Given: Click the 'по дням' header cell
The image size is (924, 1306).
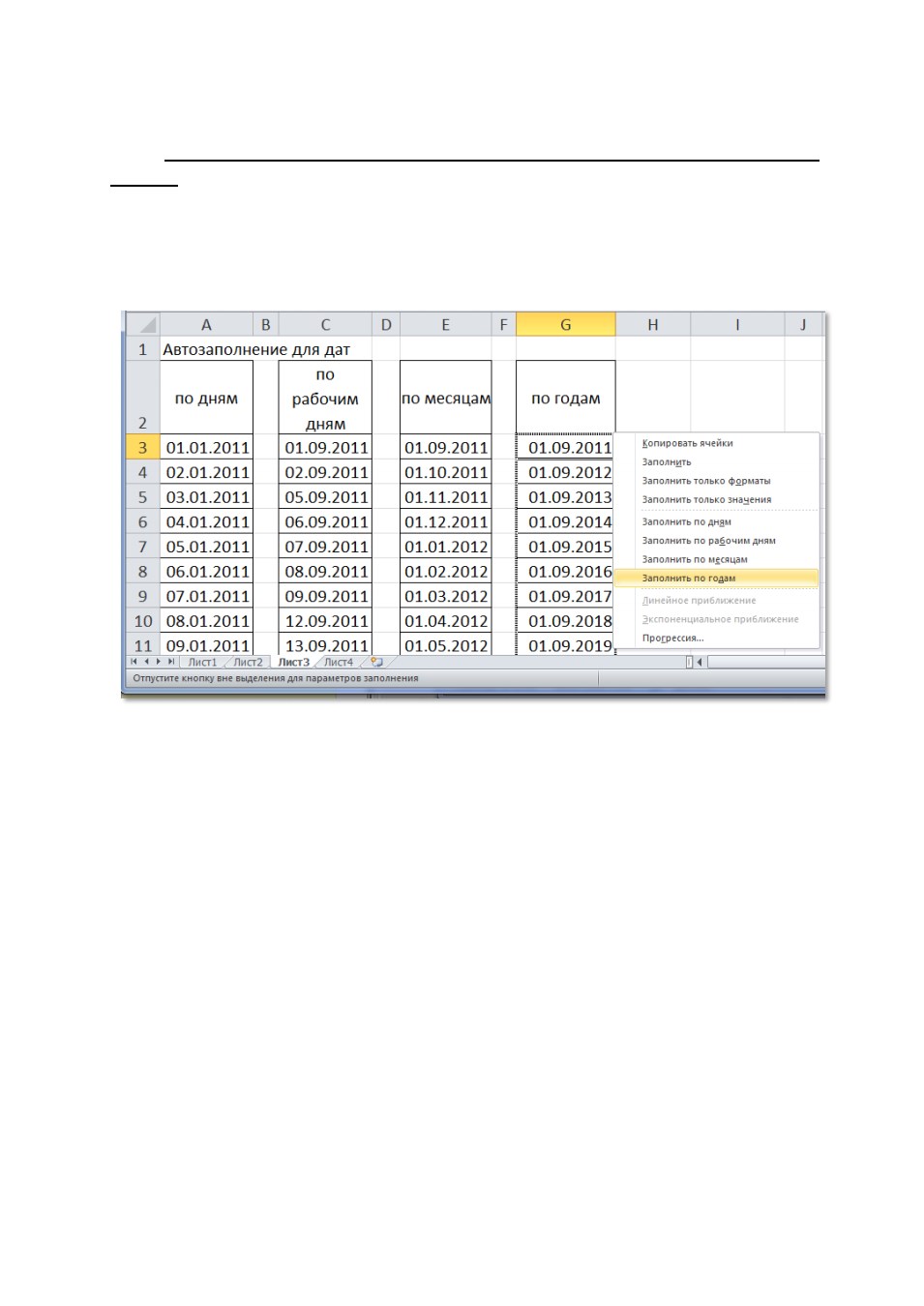Looking at the screenshot, I should pos(206,398).
